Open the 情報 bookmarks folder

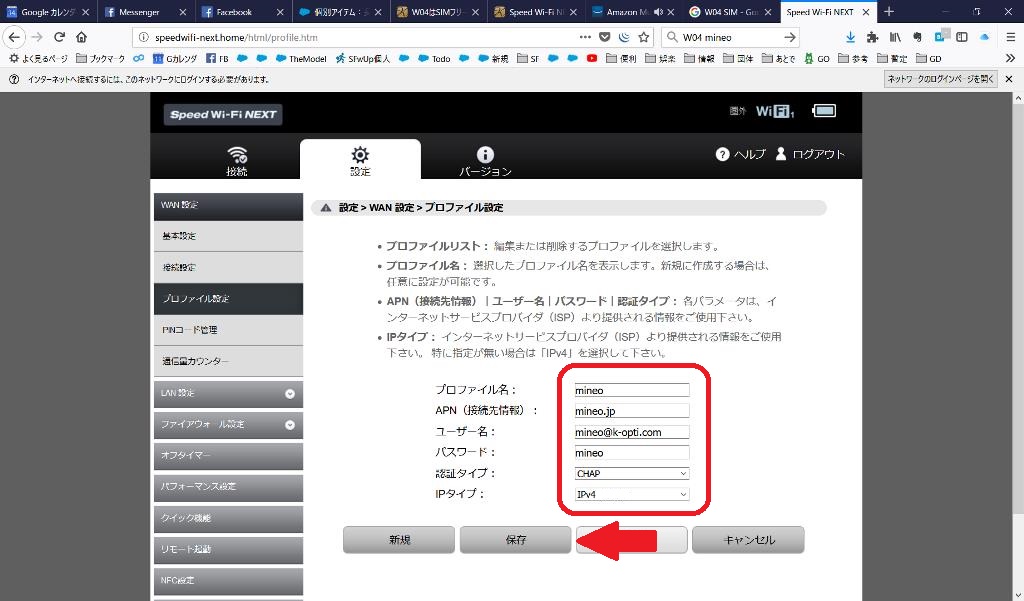point(699,58)
